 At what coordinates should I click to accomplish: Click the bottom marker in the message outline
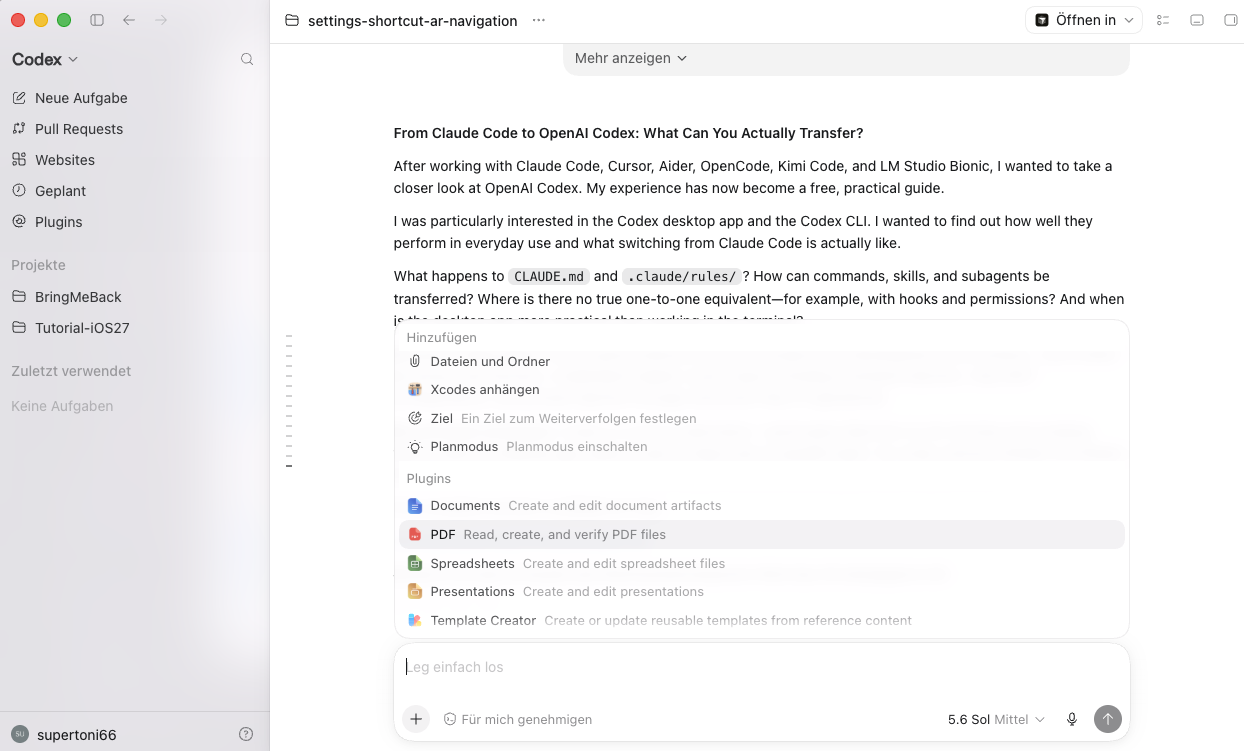289,467
